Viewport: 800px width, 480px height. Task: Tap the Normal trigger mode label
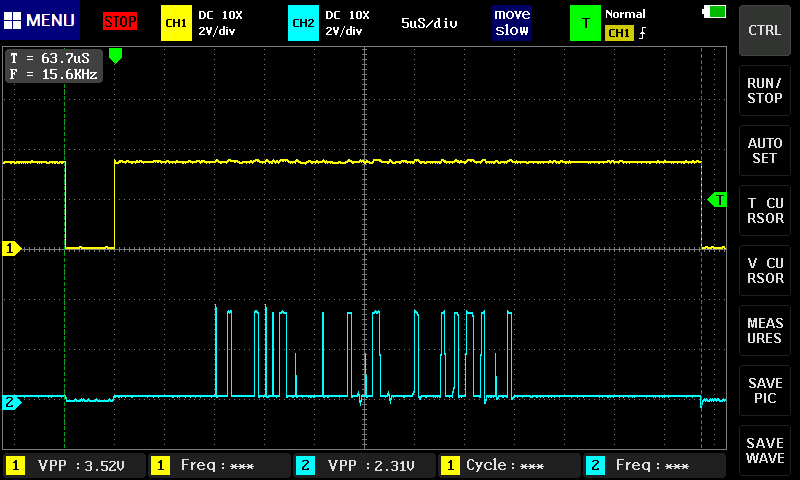tap(625, 14)
